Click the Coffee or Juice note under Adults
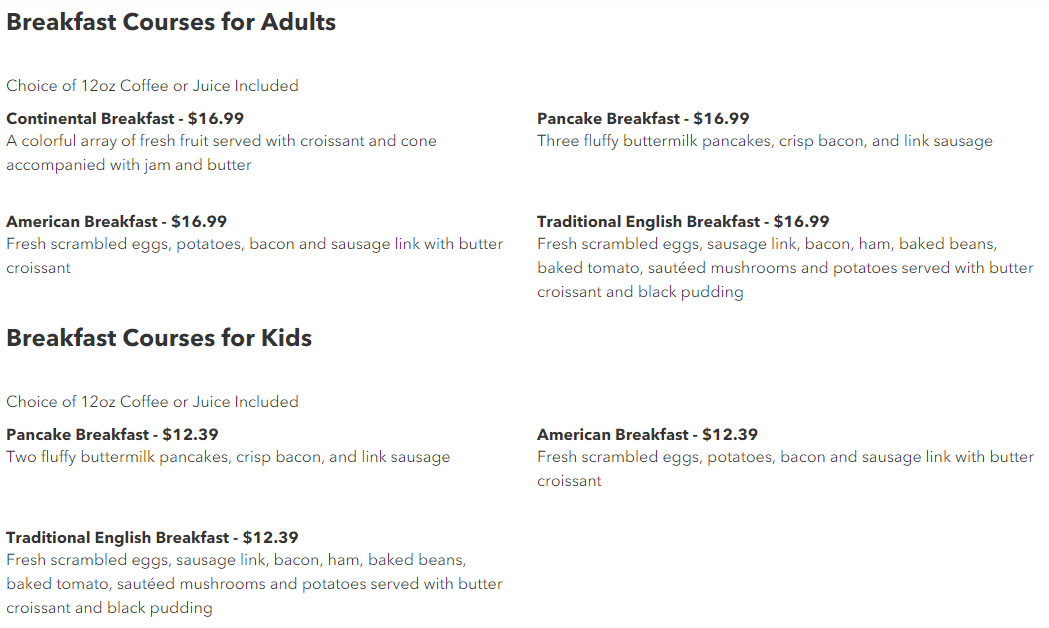This screenshot has width=1049, height=628. [153, 86]
